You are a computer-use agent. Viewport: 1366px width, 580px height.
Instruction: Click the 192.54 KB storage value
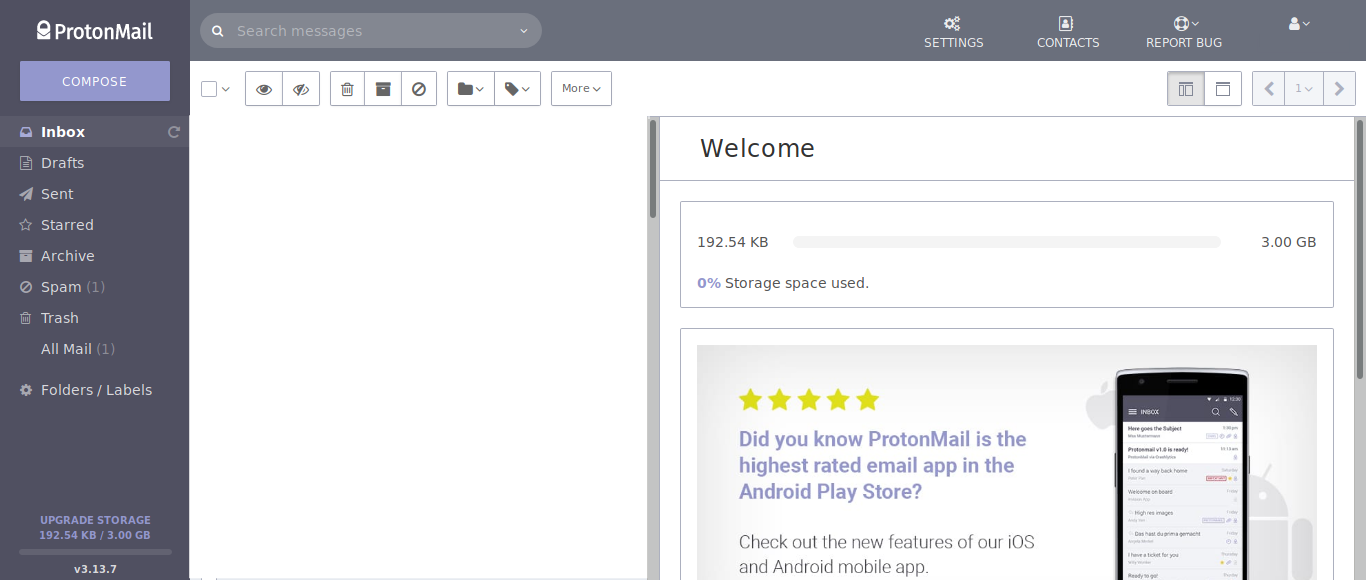733,242
